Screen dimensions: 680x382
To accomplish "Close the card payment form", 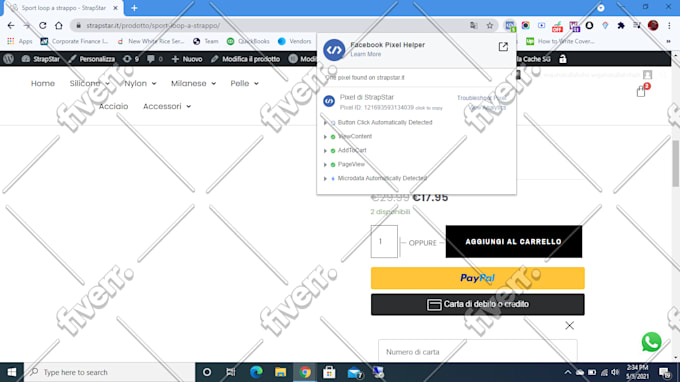I will [x=569, y=326].
